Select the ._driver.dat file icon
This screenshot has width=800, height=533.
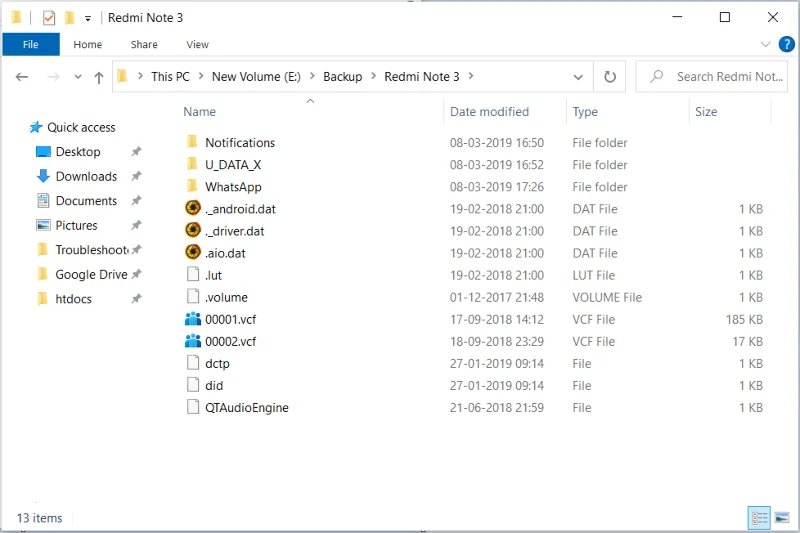tap(193, 230)
